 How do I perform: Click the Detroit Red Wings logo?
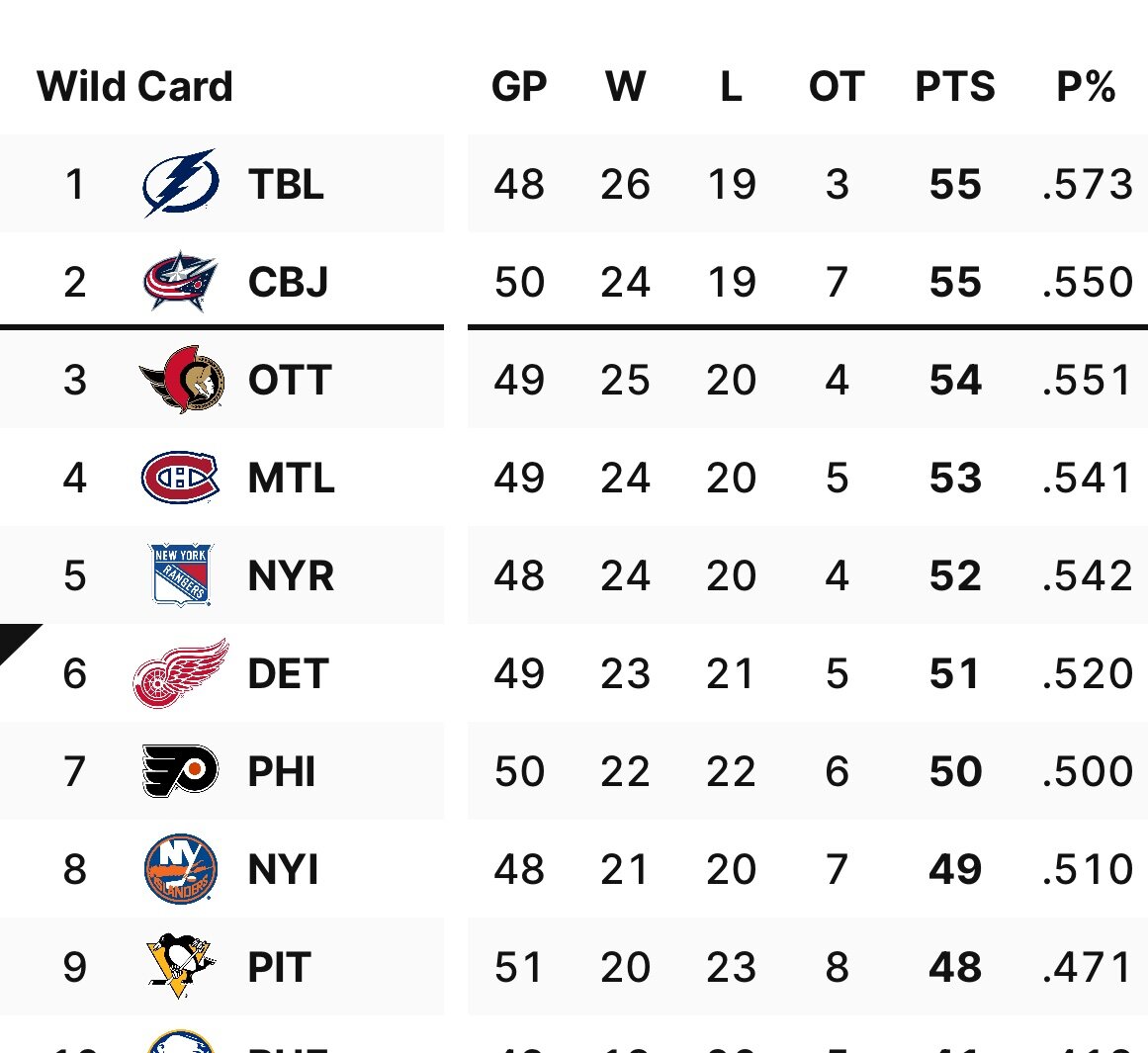tap(181, 673)
